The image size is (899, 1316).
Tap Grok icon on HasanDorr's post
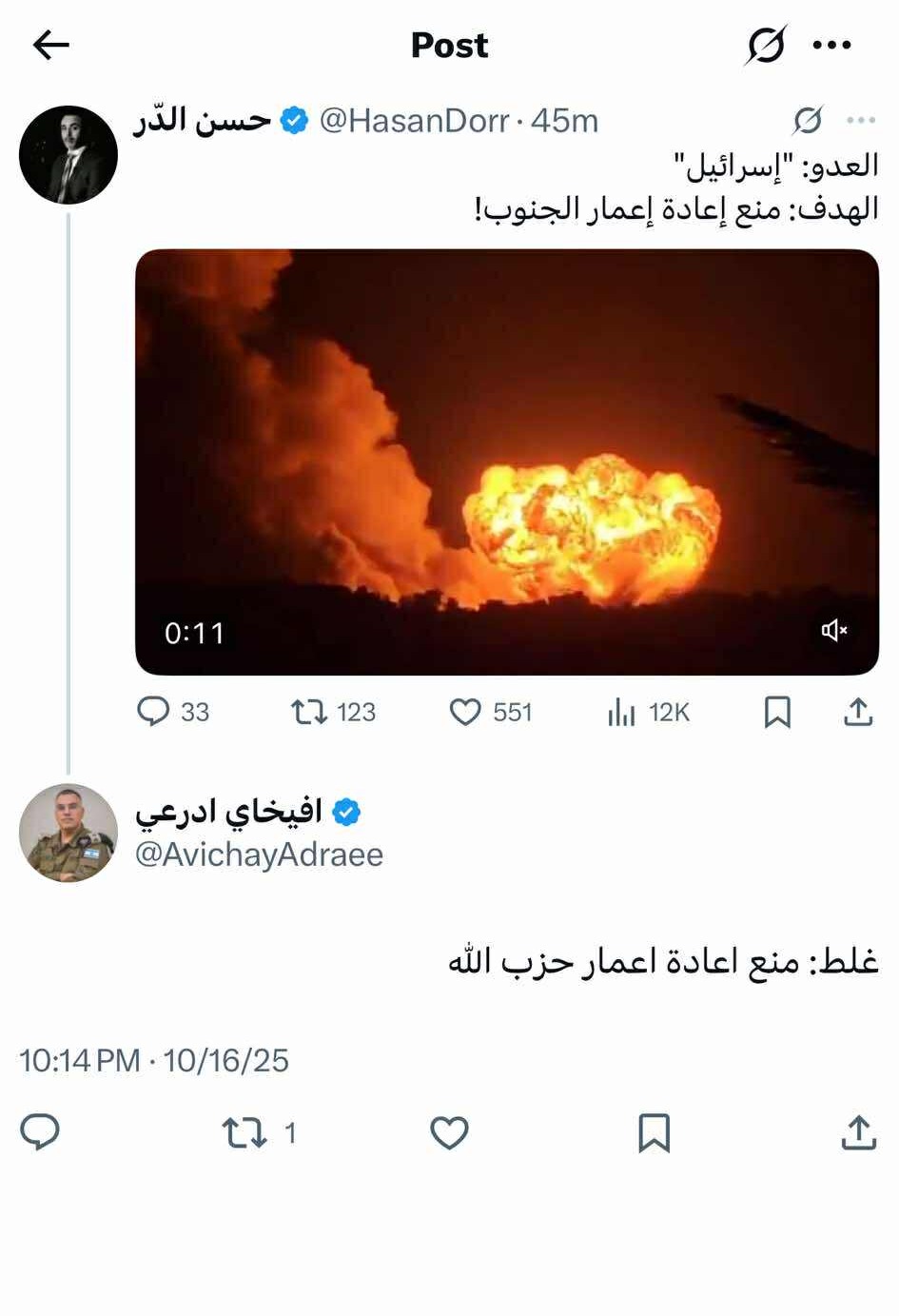click(808, 120)
